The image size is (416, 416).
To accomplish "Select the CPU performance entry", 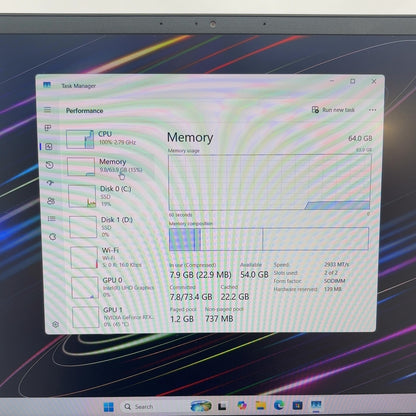I will [x=109, y=139].
